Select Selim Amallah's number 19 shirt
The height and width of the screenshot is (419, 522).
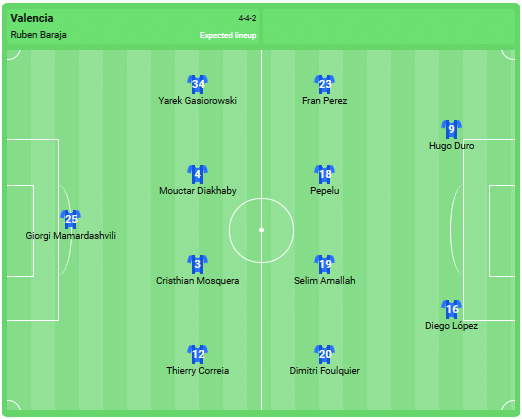(325, 264)
